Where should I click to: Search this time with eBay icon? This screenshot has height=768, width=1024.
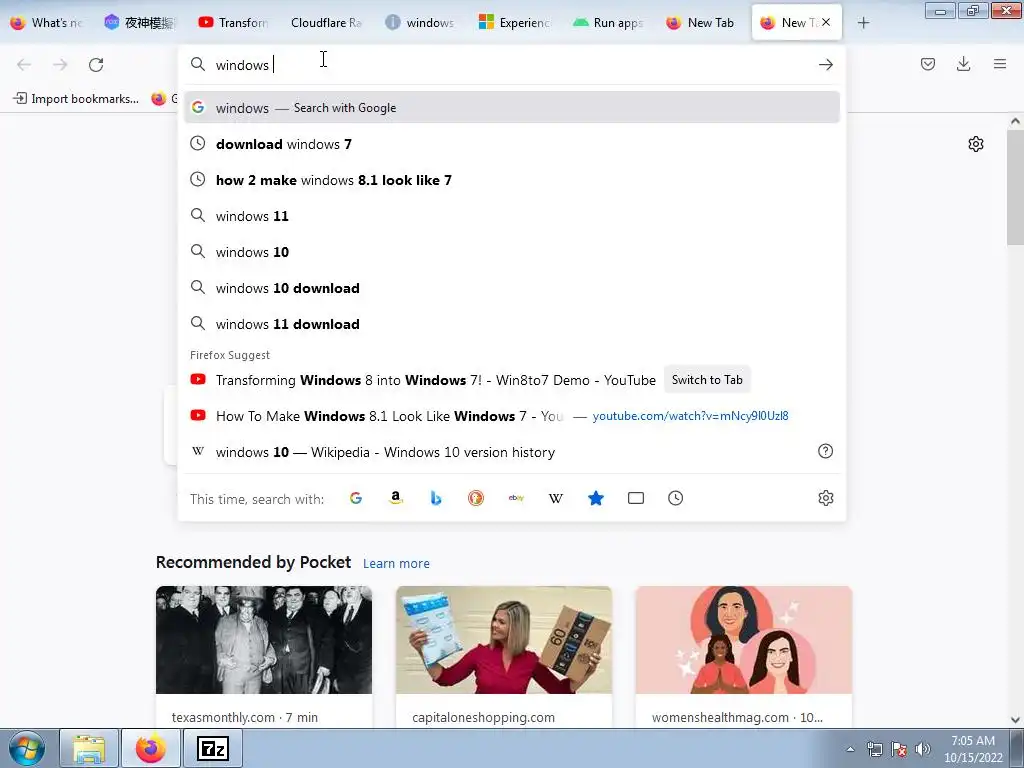coord(516,498)
